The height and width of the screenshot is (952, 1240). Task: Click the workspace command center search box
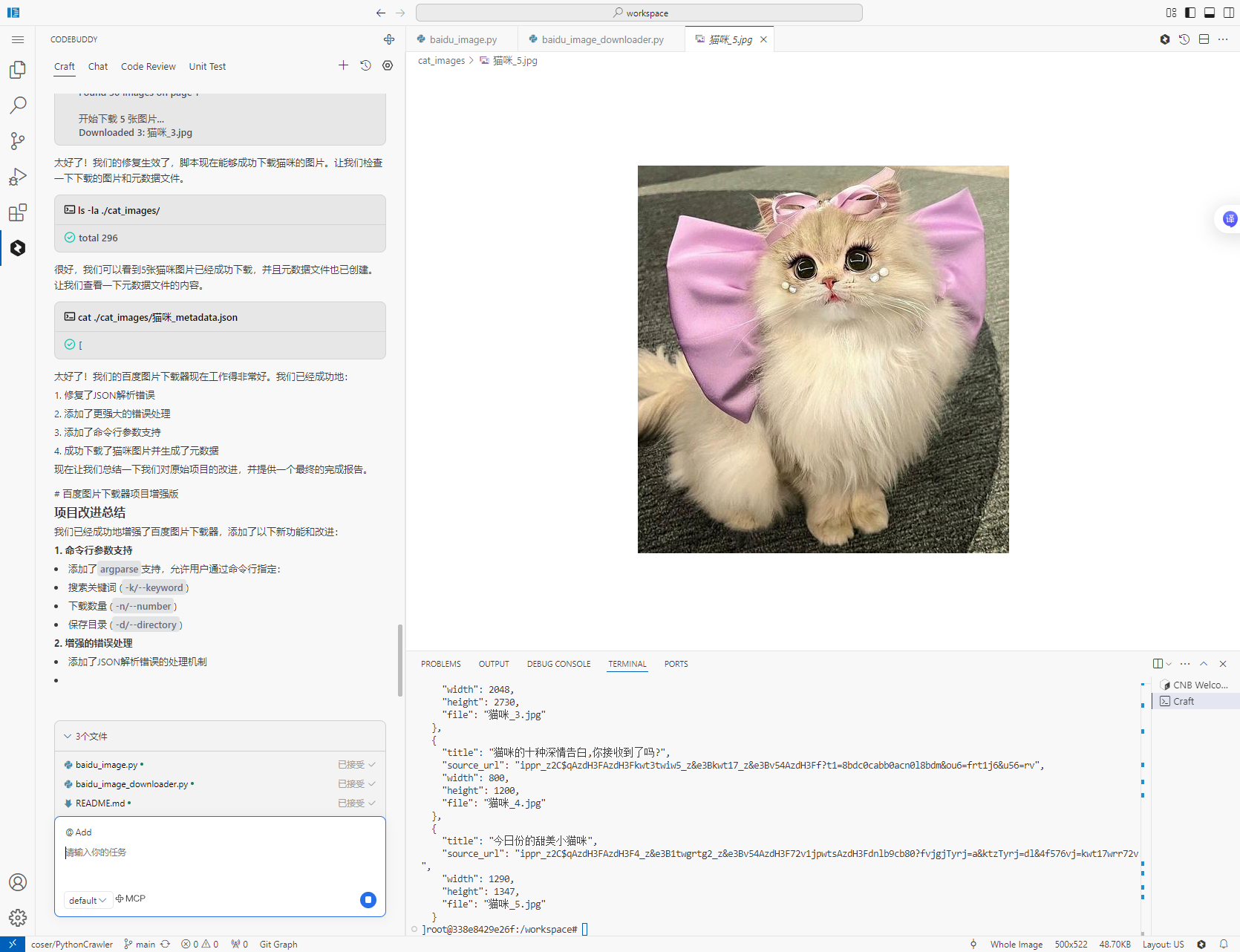[x=639, y=13]
